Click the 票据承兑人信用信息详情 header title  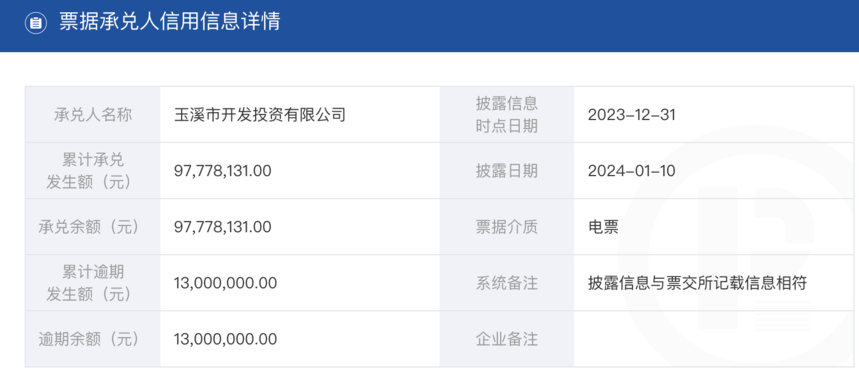tap(169, 22)
